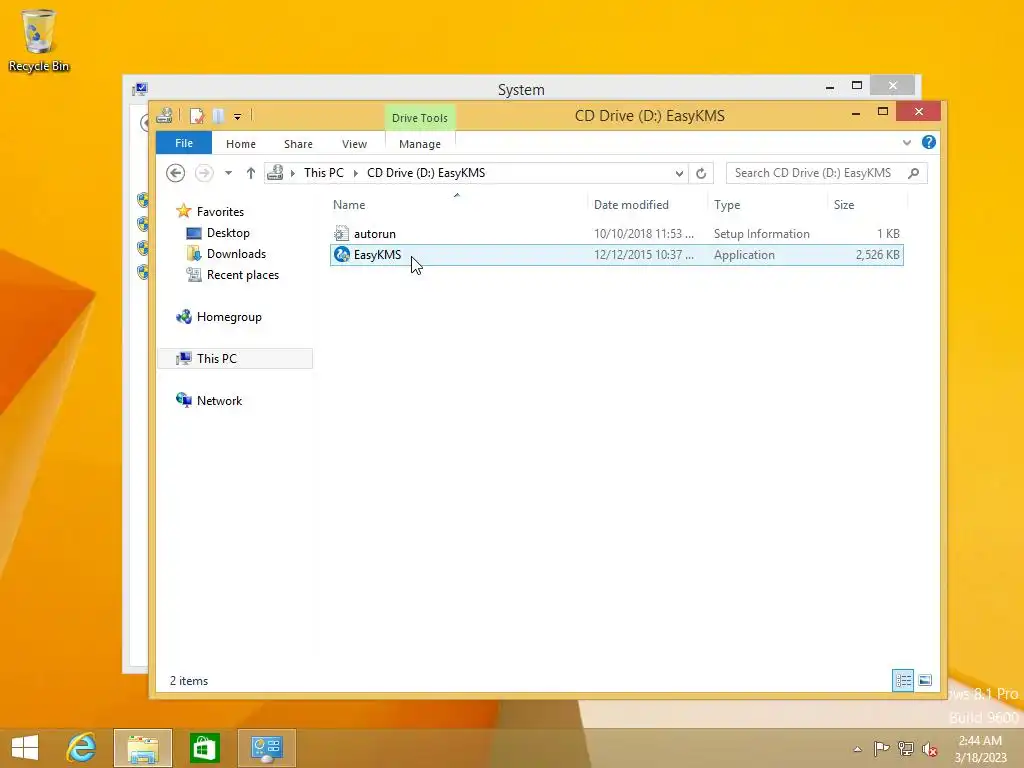
Task: Click This PC in the address breadcrumb
Action: tap(323, 173)
